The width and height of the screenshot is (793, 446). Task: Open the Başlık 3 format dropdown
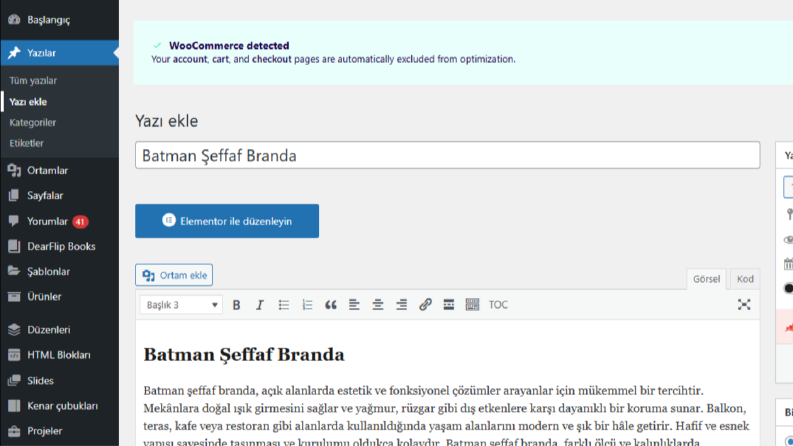(181, 305)
